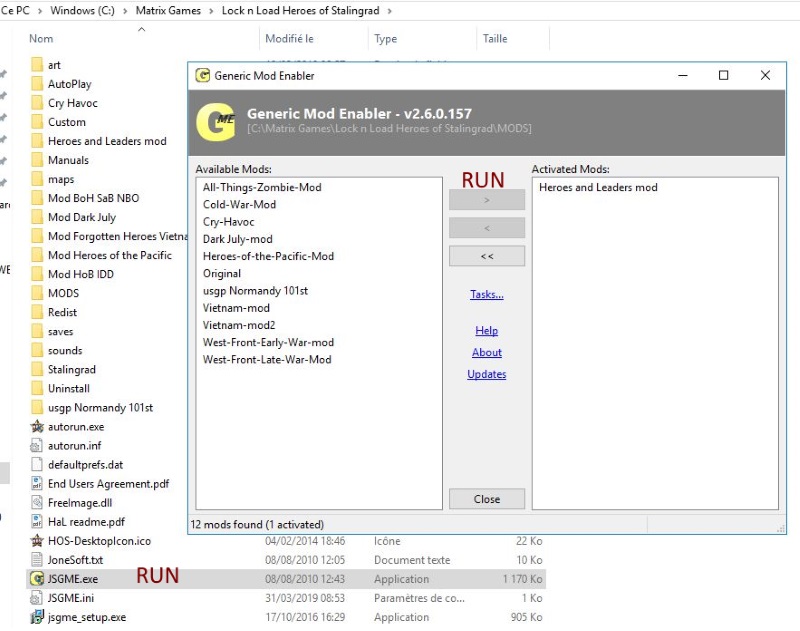The height and width of the screenshot is (631, 800).
Task: Select the HaL readme.pdf file name
Action: tap(86, 522)
